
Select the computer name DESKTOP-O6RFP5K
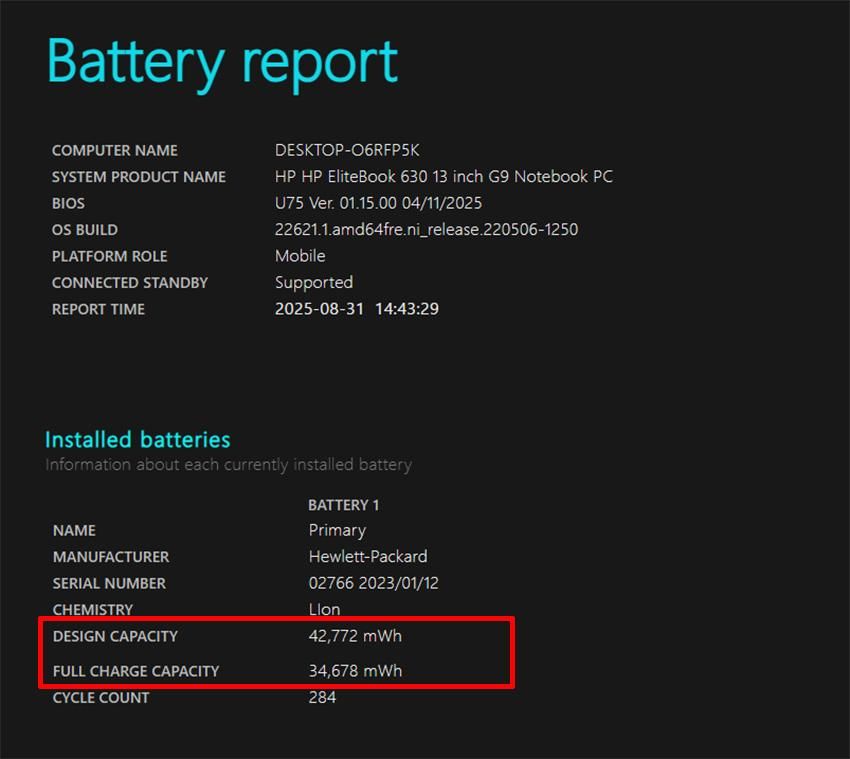click(347, 150)
